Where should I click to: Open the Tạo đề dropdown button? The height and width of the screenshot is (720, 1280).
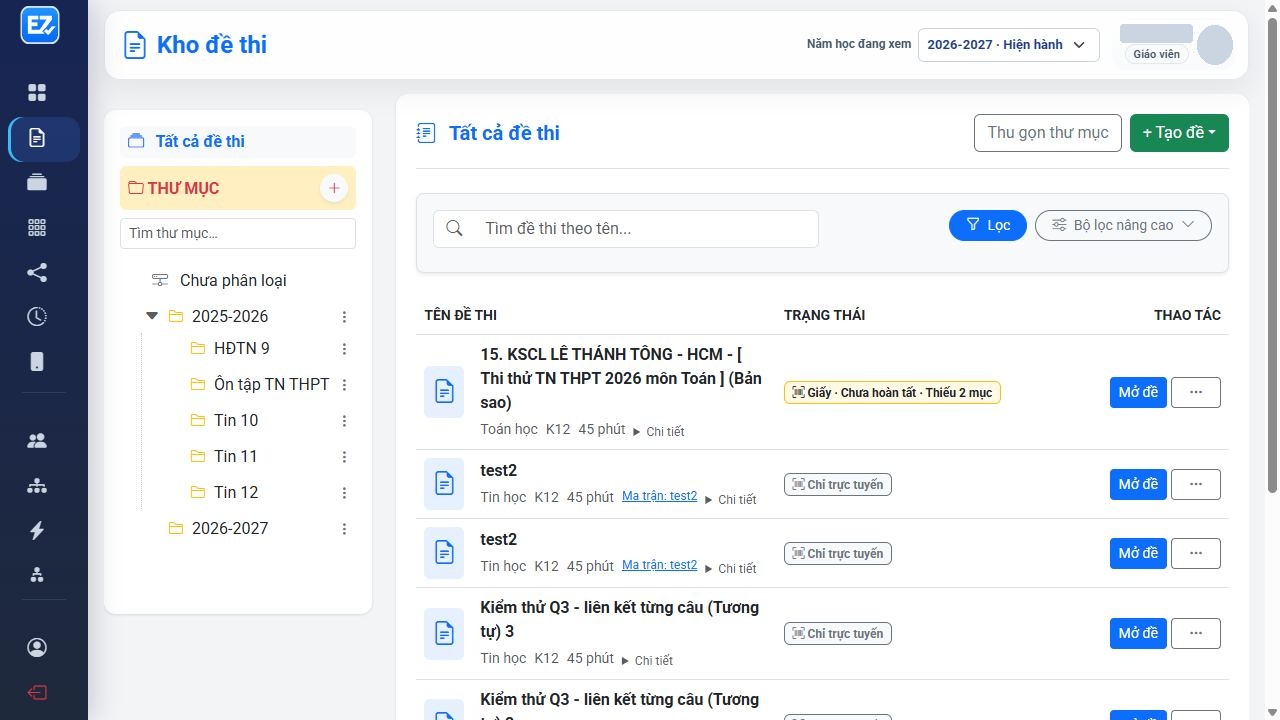(x=1179, y=133)
